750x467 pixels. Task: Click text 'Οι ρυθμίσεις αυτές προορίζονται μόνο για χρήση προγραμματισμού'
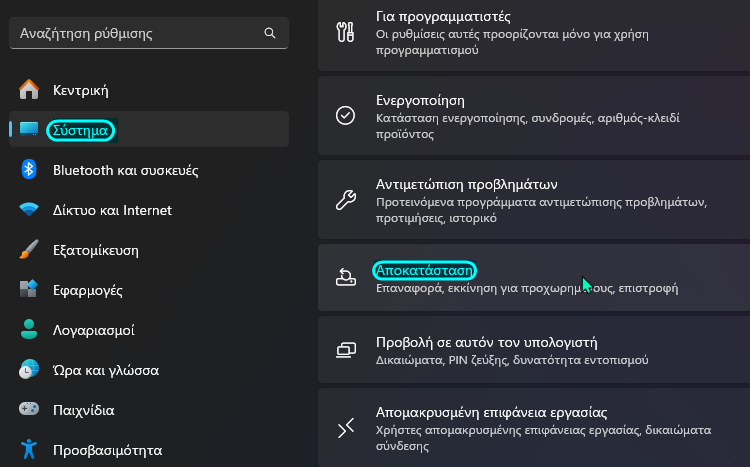(512, 42)
